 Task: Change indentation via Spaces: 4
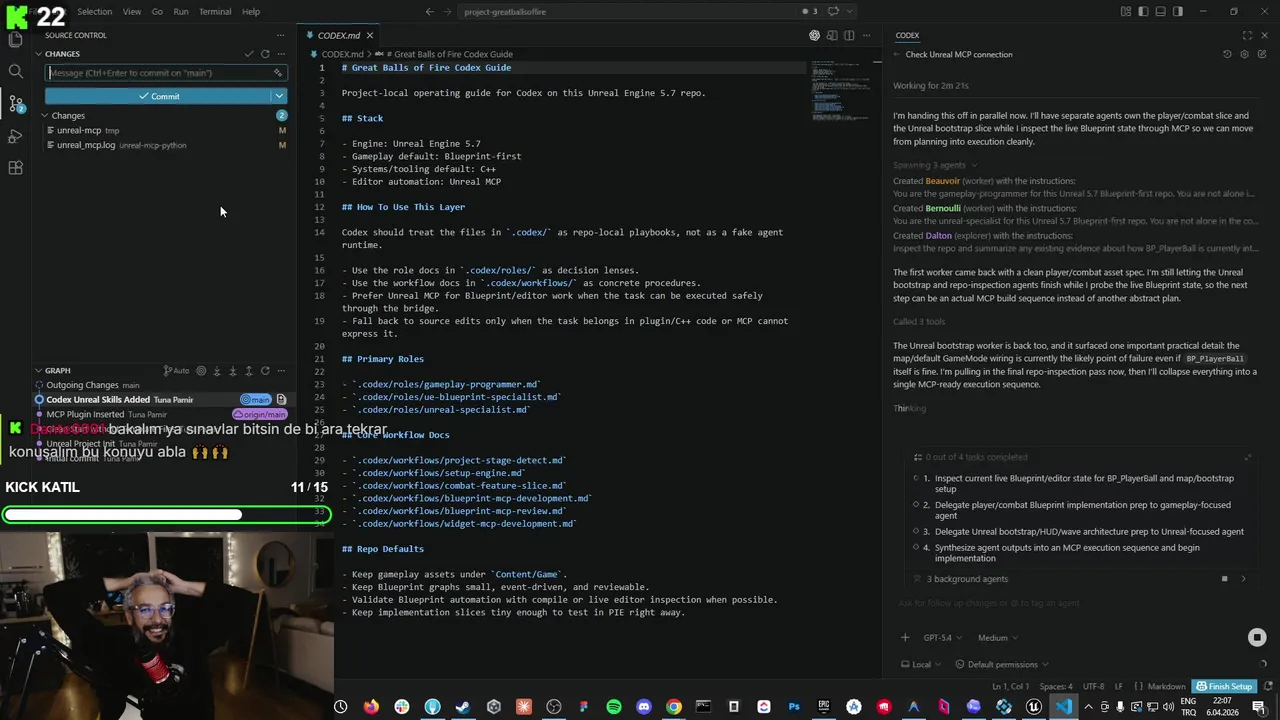1055,687
